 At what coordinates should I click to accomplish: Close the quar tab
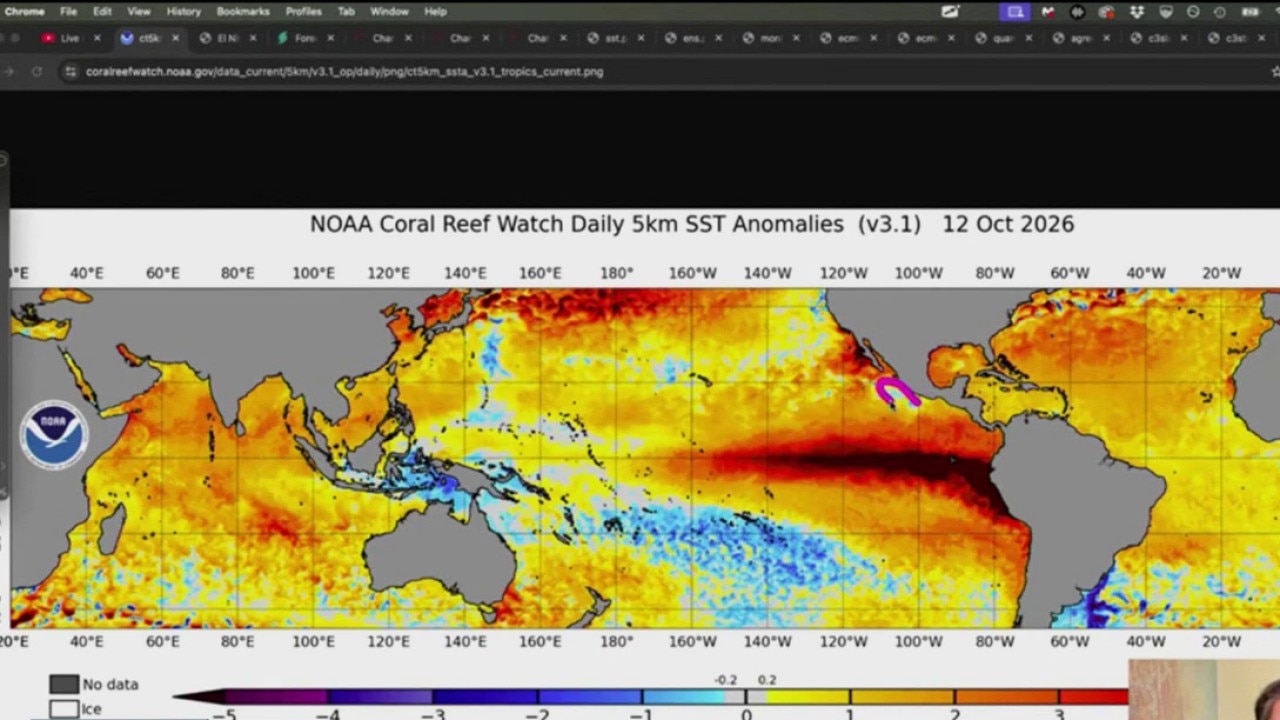1029,38
